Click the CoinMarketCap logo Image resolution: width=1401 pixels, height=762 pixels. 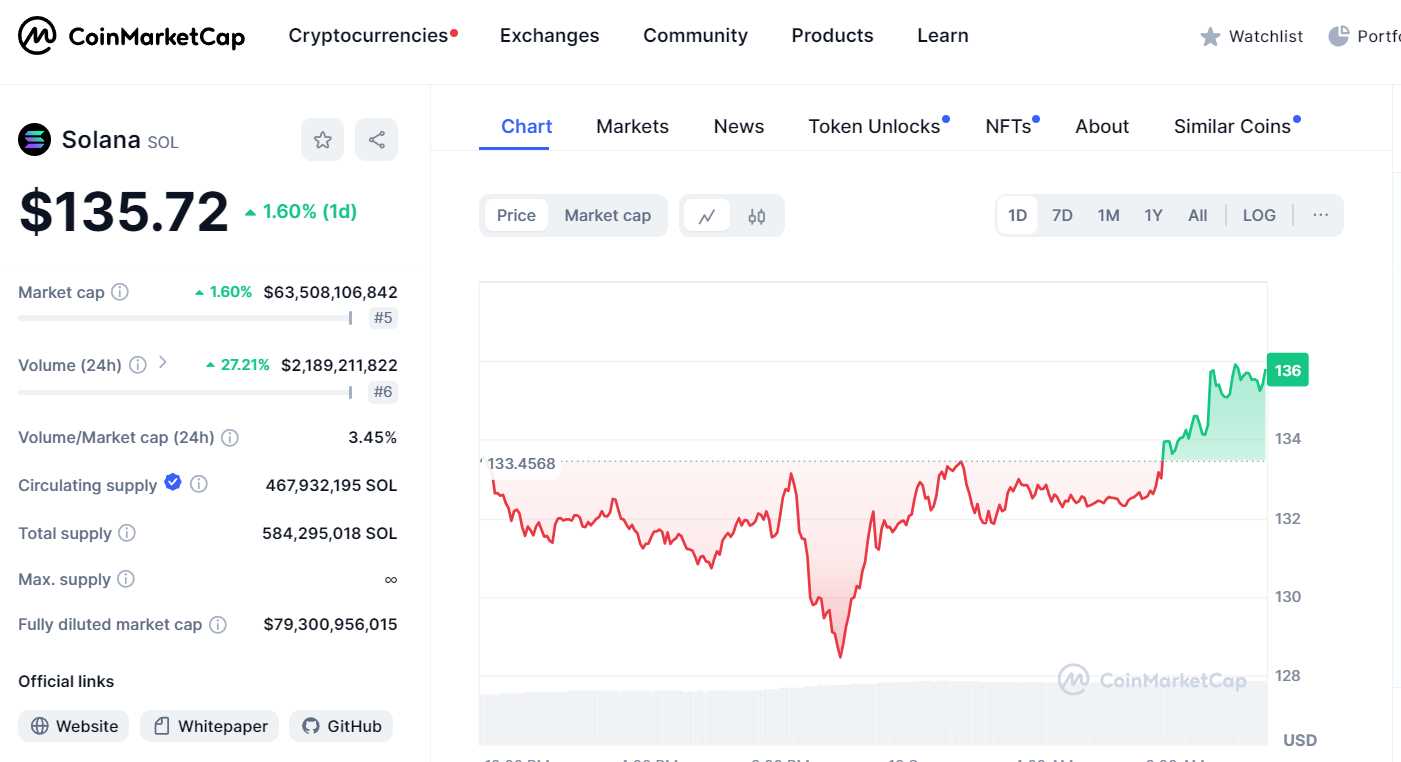pyautogui.click(x=132, y=37)
